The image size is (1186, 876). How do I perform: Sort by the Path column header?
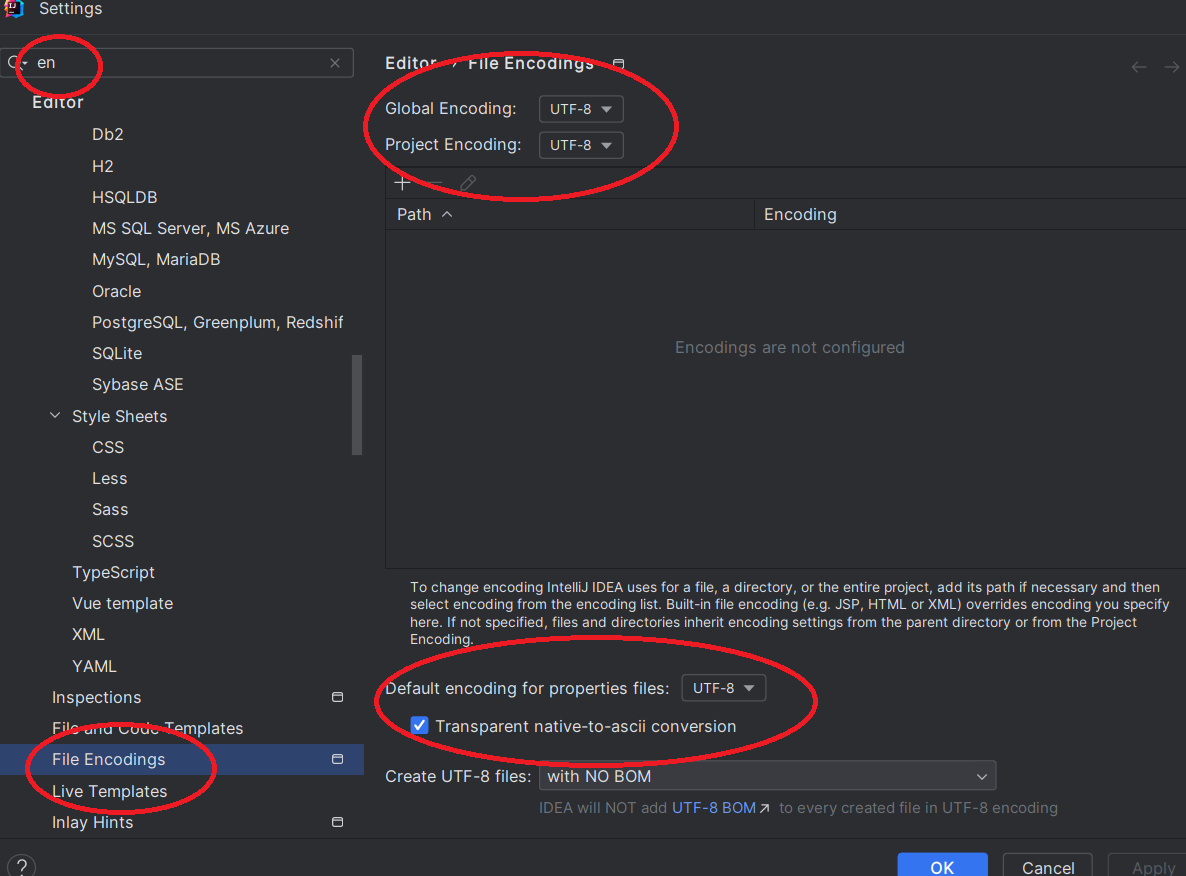click(x=570, y=215)
